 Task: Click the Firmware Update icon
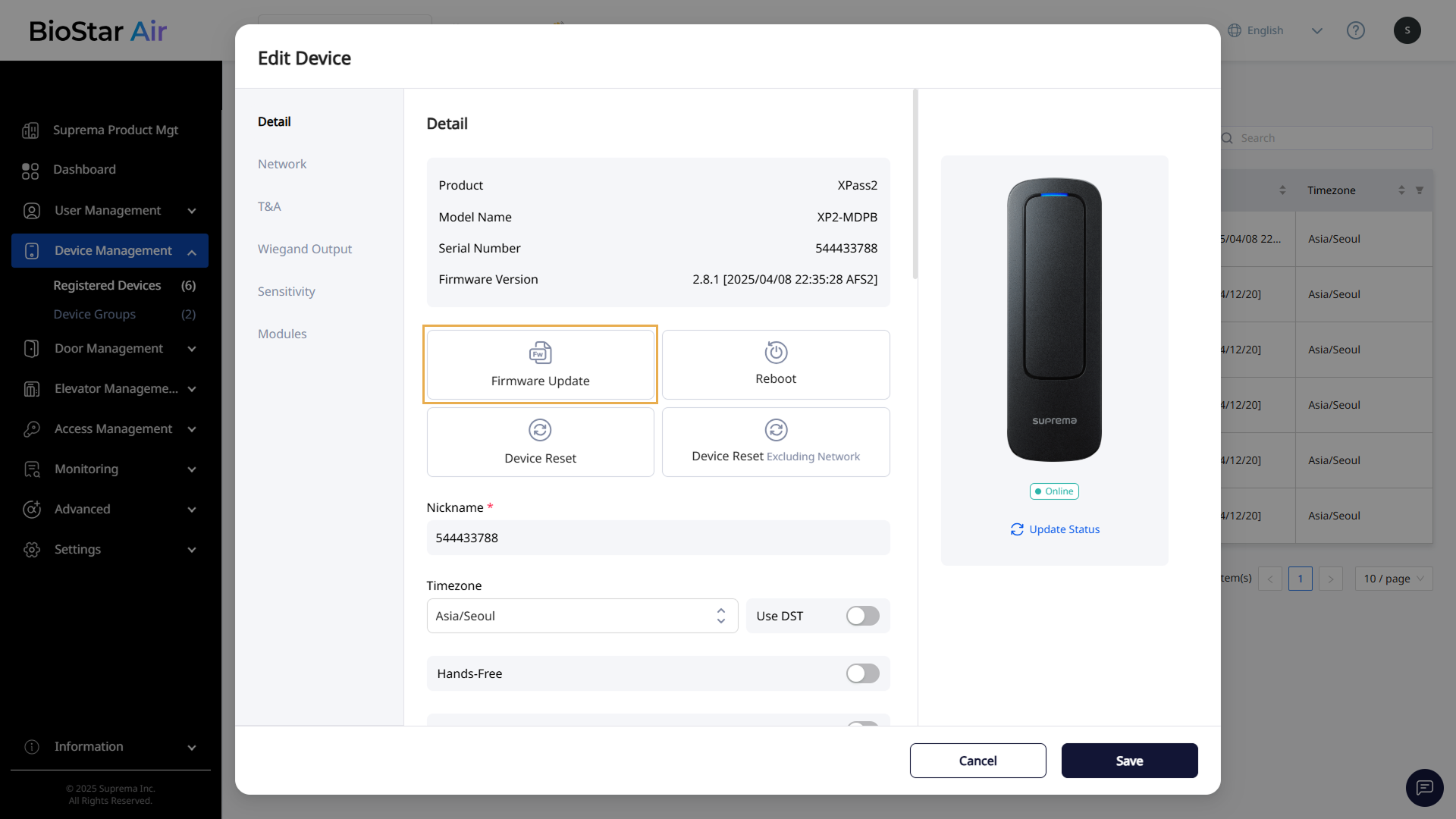point(540,353)
